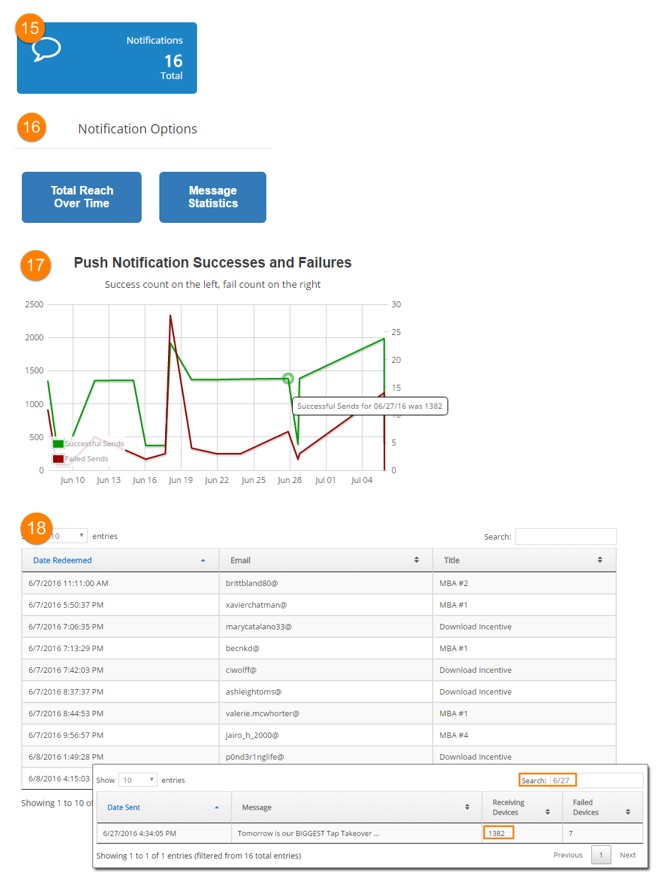Toggle the Successful Sends legend swatch
The width and height of the screenshot is (666, 882).
tap(58, 443)
